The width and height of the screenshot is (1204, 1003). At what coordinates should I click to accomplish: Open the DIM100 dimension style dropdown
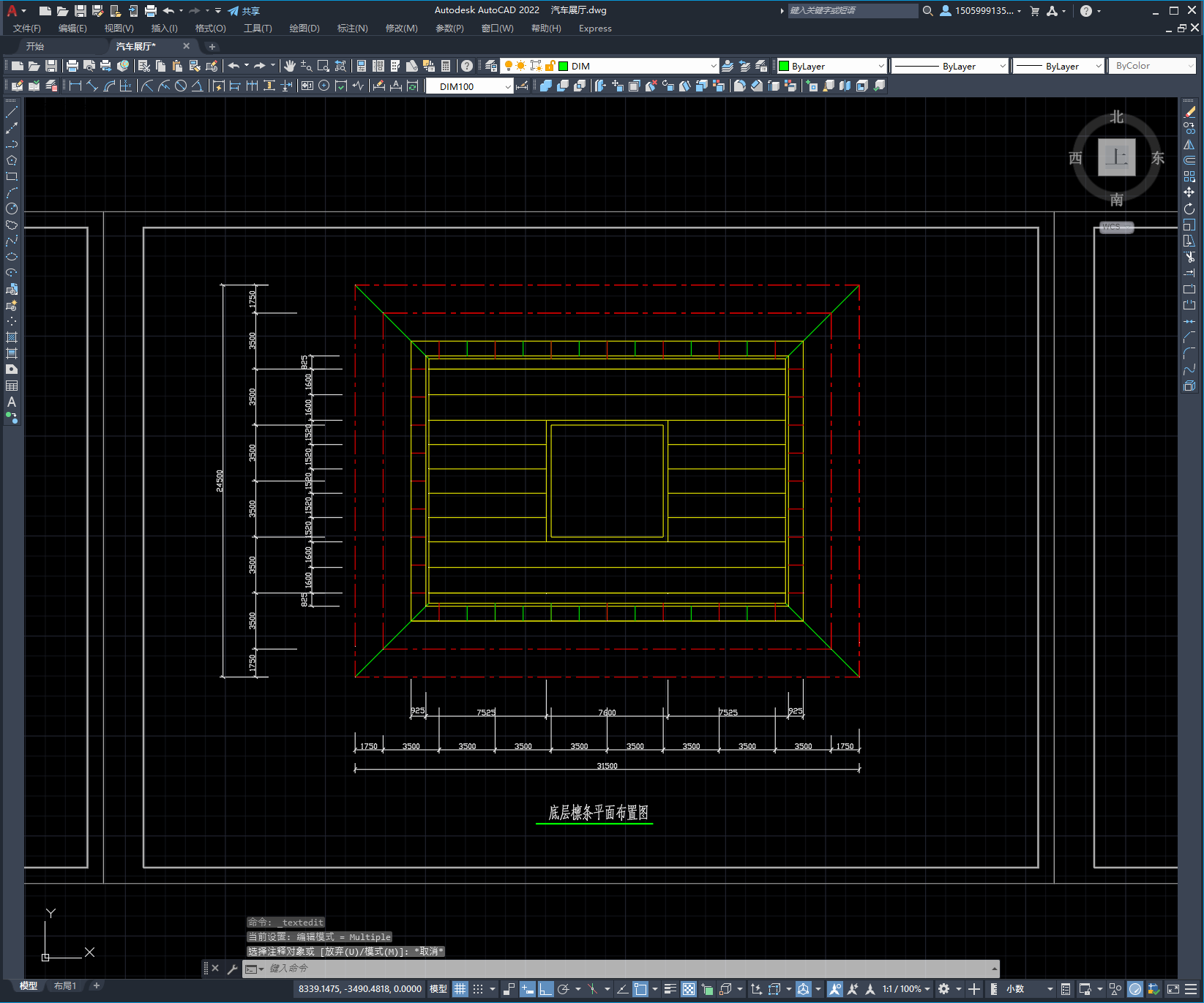[508, 86]
